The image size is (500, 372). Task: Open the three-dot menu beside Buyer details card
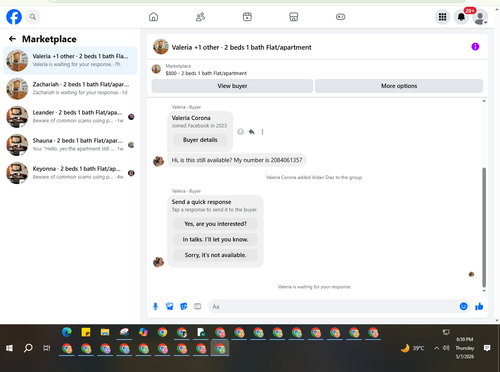pyautogui.click(x=262, y=132)
